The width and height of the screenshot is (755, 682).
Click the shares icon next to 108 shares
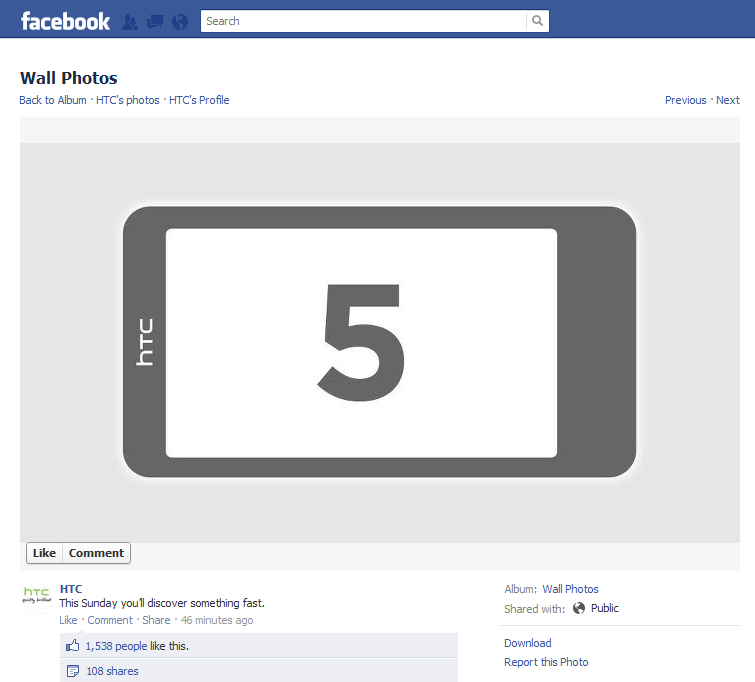point(73,671)
